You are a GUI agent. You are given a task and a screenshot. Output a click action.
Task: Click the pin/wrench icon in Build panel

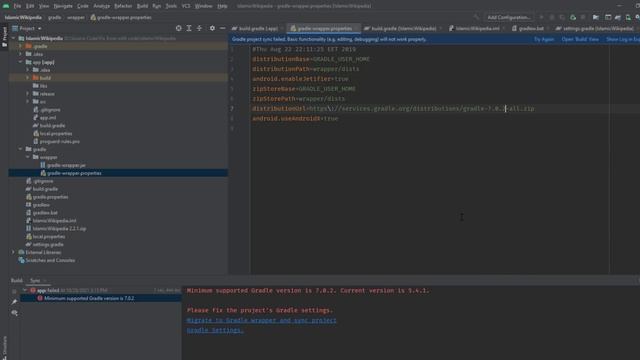14,302
